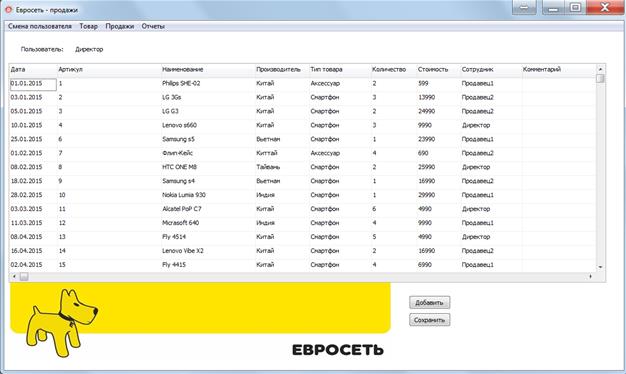This screenshot has height=374, width=626.
Task: Select the Lenovo s660 cell
Action: coord(208,125)
